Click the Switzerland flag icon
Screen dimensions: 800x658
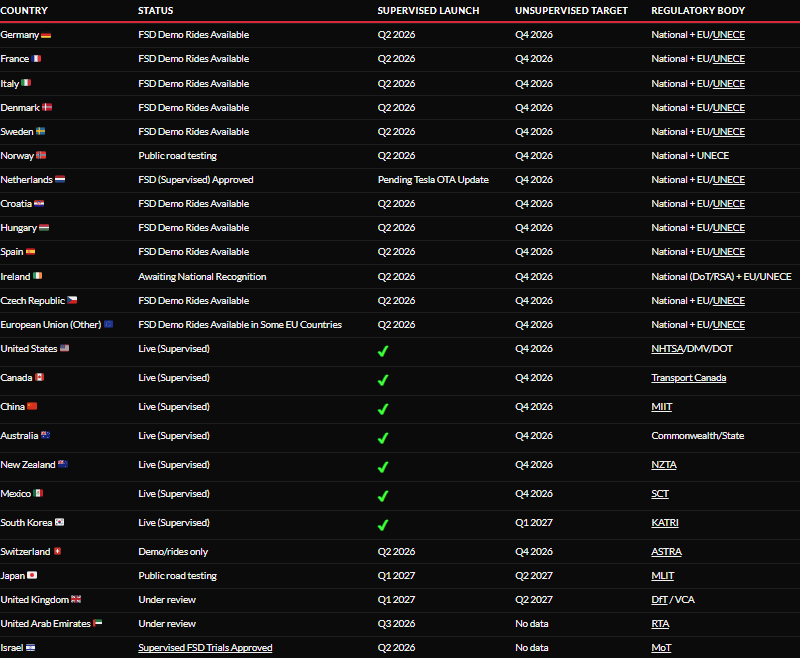point(57,551)
